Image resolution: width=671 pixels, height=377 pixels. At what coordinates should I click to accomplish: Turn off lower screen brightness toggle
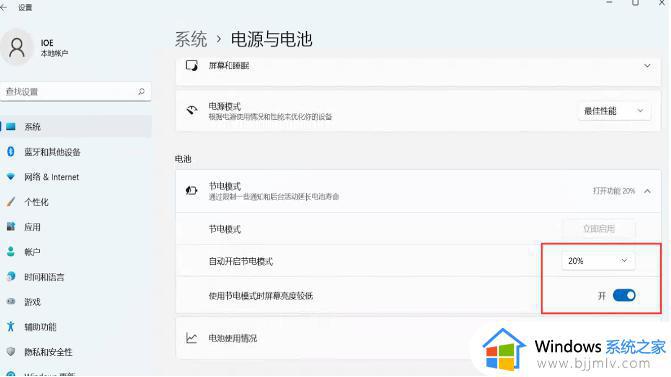pyautogui.click(x=624, y=295)
